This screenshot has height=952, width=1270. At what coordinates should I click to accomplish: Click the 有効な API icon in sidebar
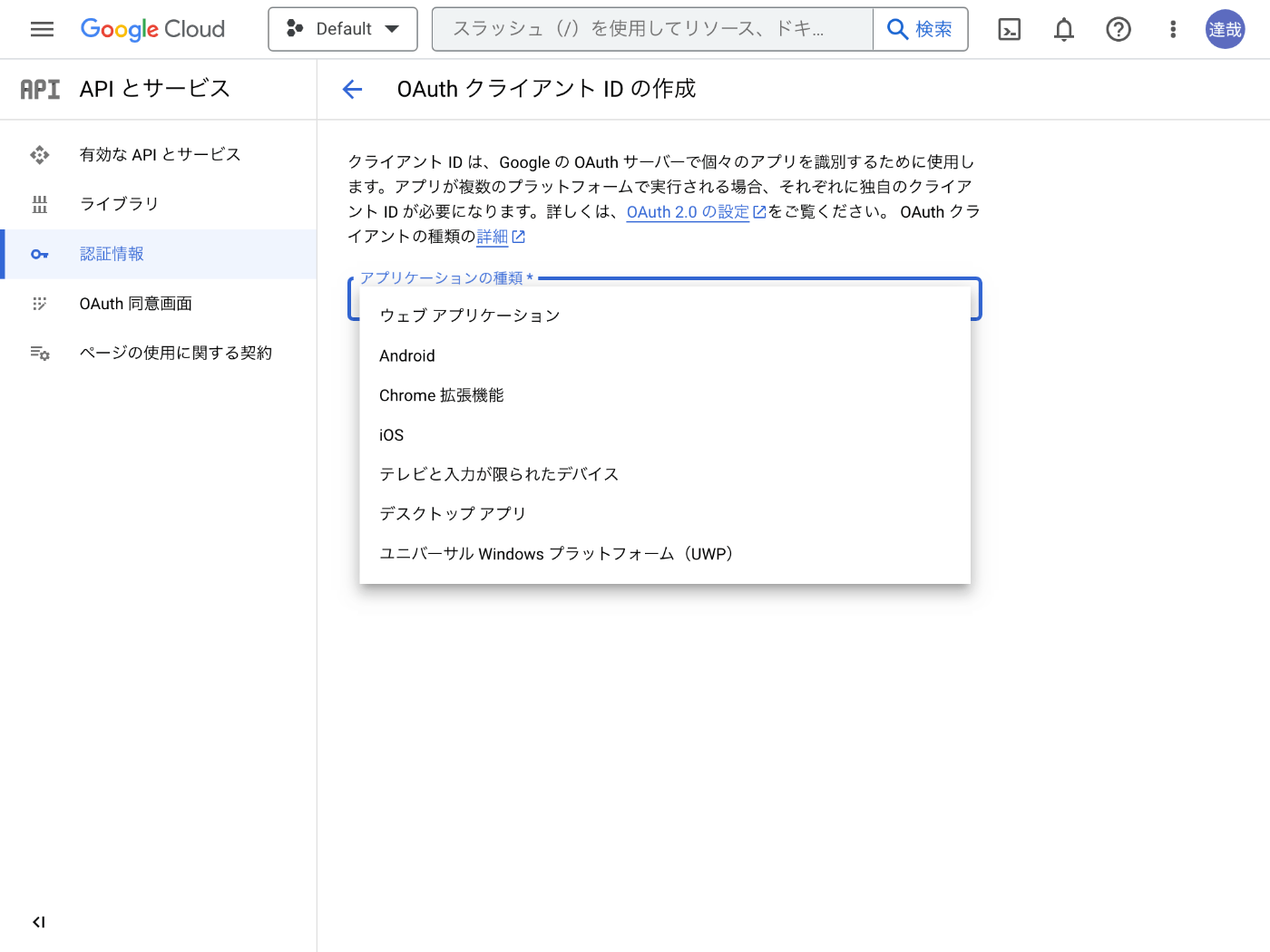click(x=40, y=154)
